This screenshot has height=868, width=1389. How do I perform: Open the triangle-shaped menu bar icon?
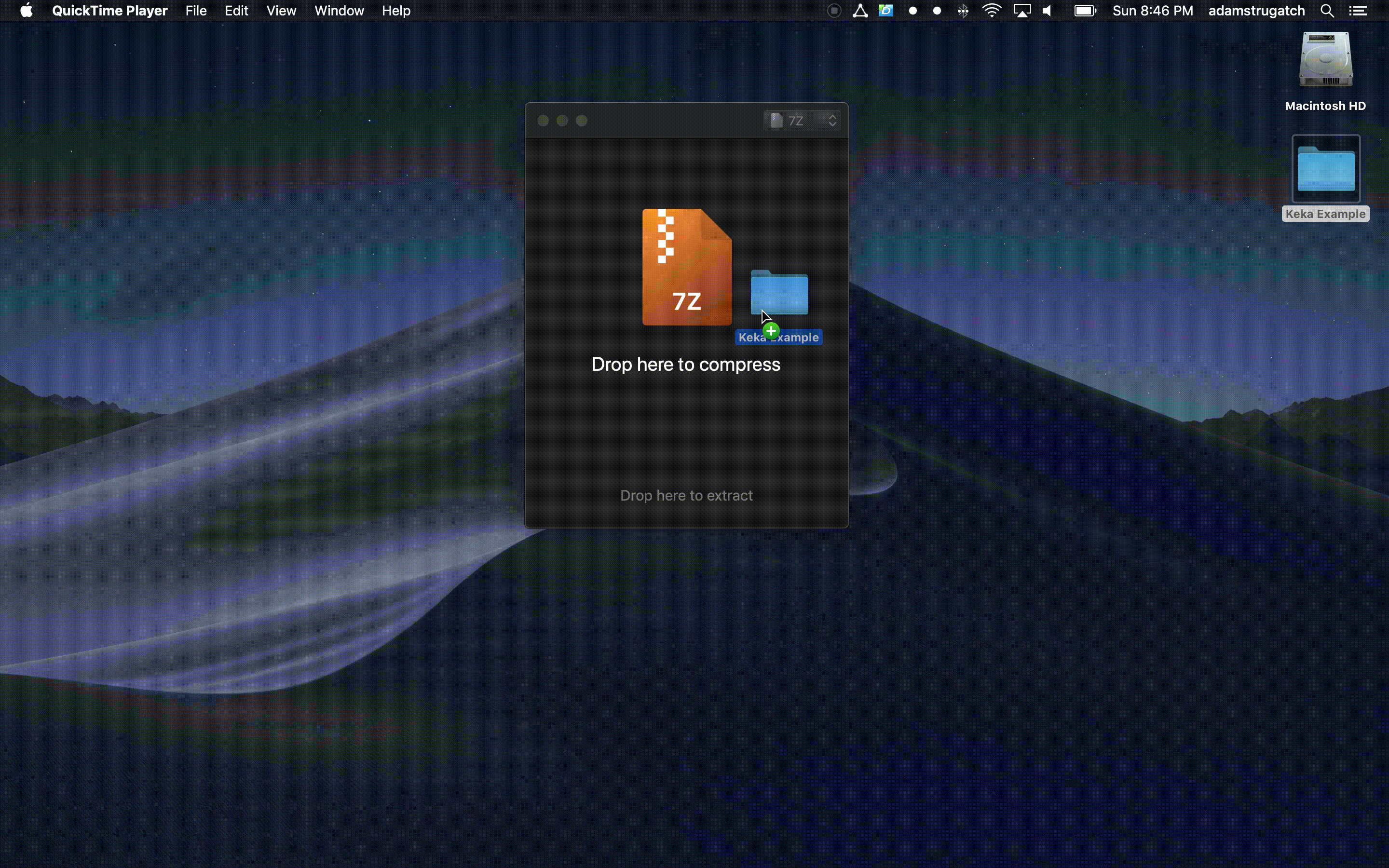860,10
